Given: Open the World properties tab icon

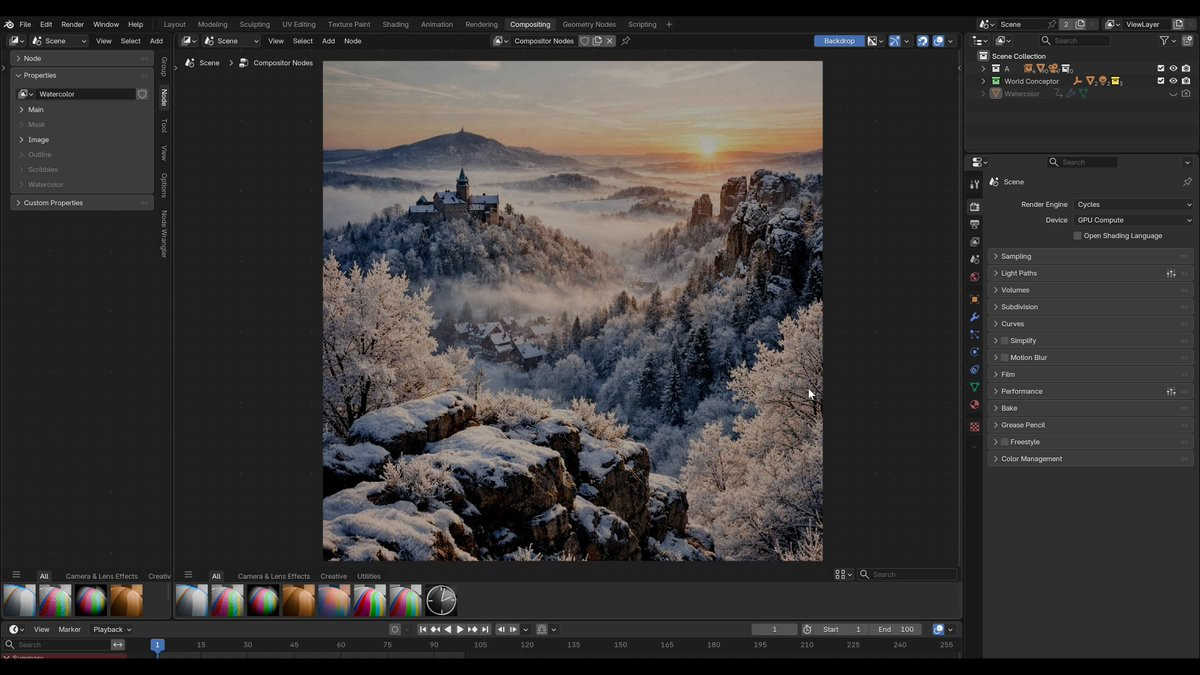Looking at the screenshot, I should 975,277.
